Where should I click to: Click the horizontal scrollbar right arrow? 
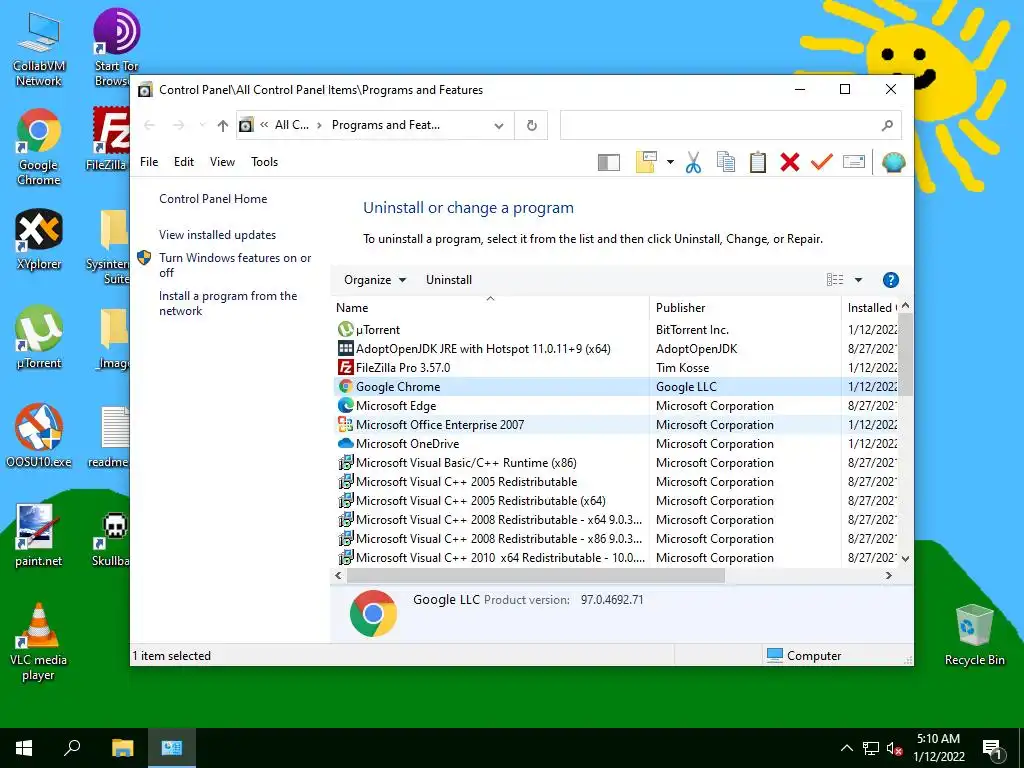click(889, 575)
